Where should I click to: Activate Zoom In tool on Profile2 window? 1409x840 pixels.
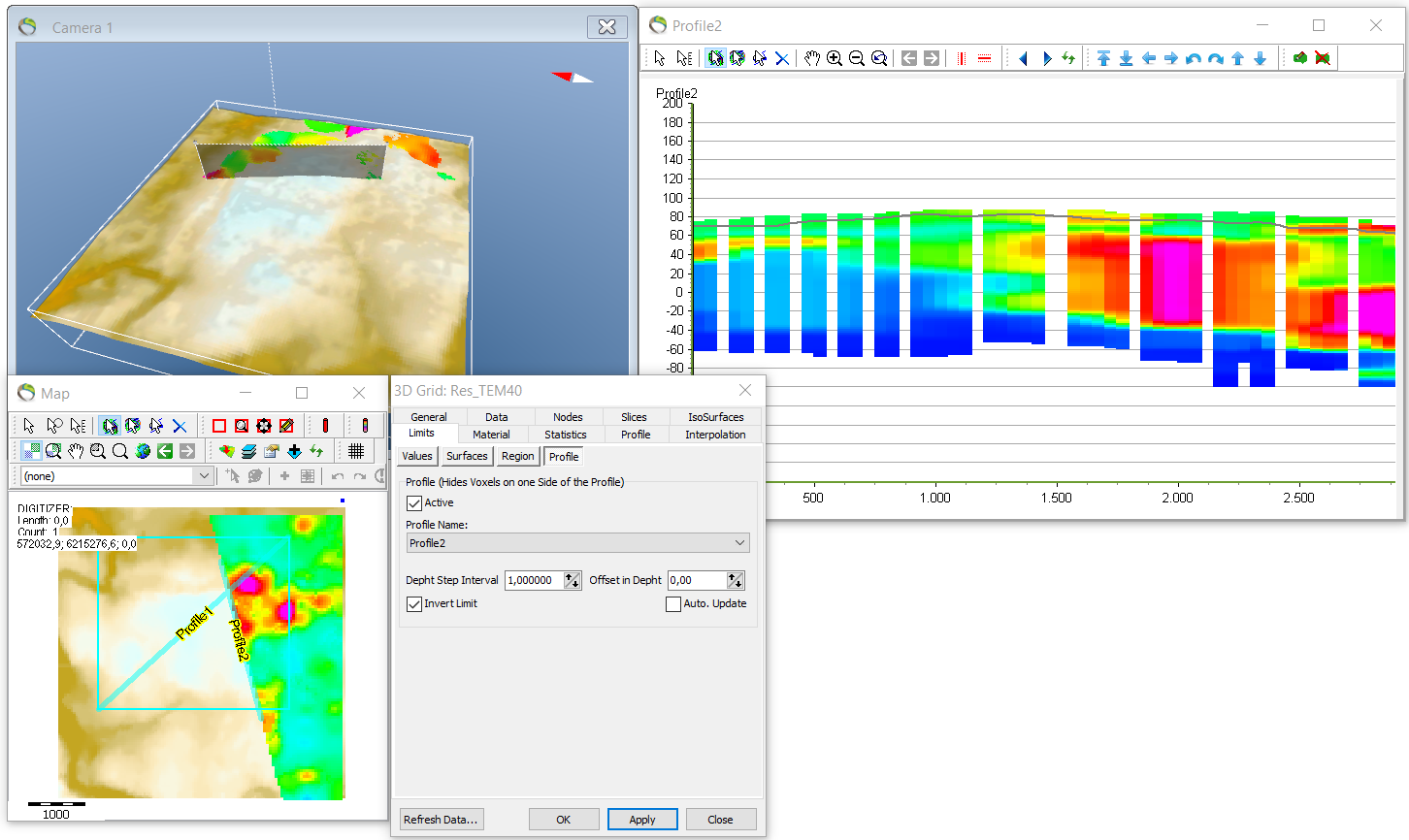pos(834,58)
